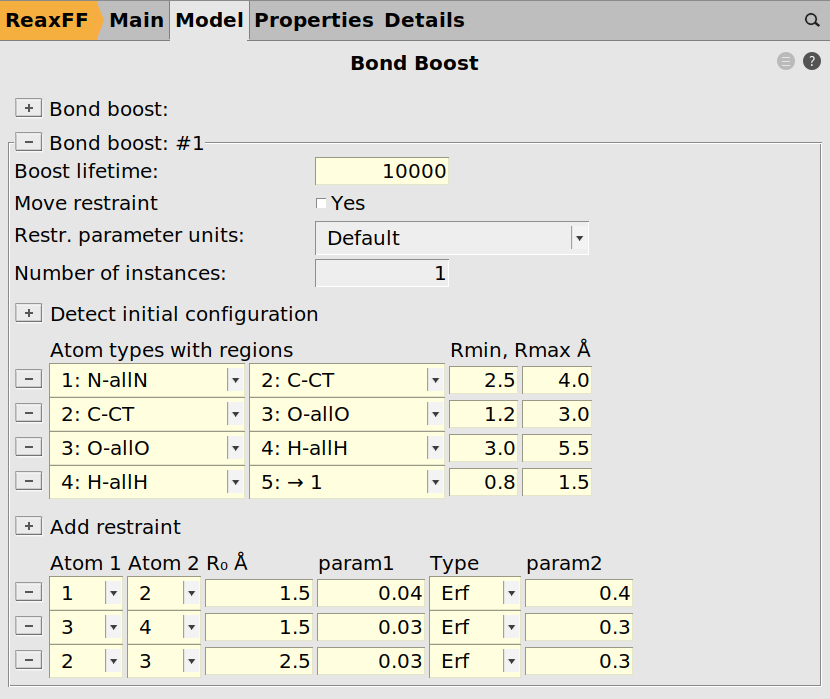Click the panel menu icon beside help
The image size is (830, 699).
[x=786, y=61]
